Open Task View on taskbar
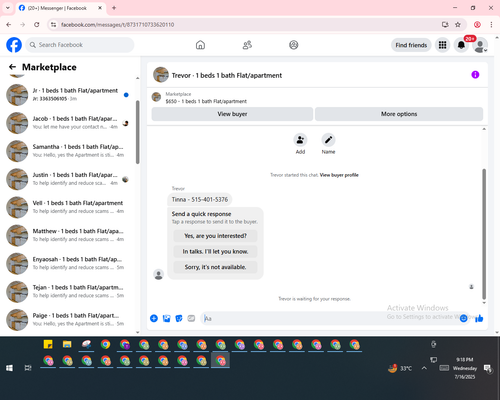 (x=28, y=368)
